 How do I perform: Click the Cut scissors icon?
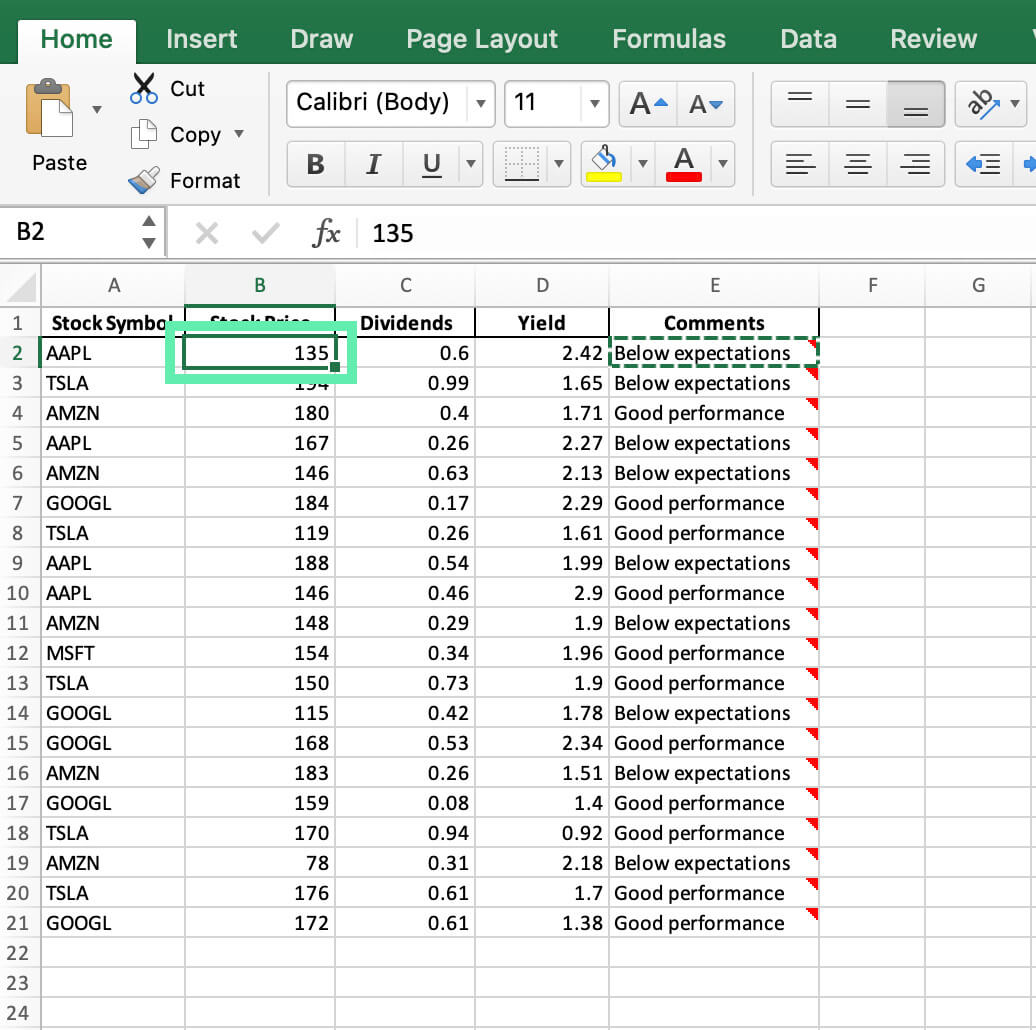[143, 89]
